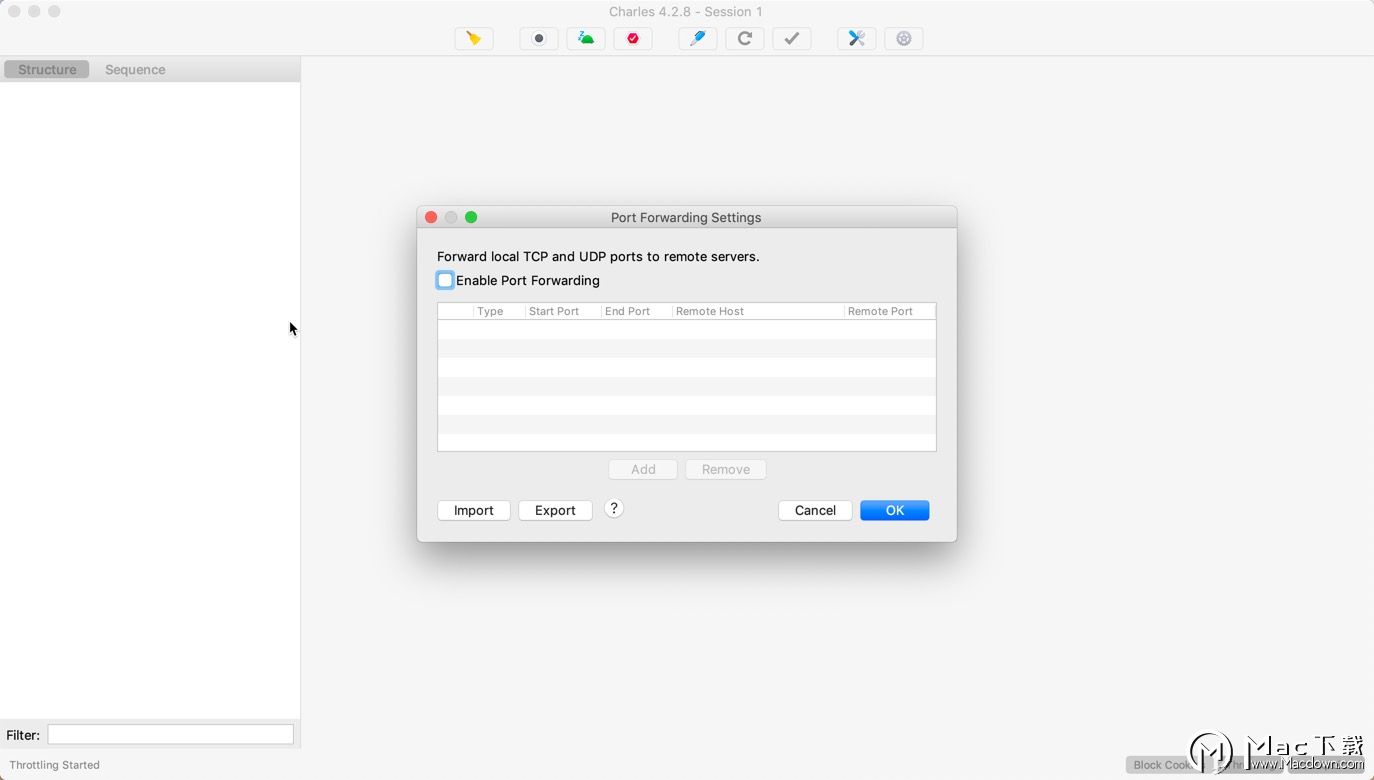
Task: Open Settings with the gear icon
Action: (x=904, y=39)
